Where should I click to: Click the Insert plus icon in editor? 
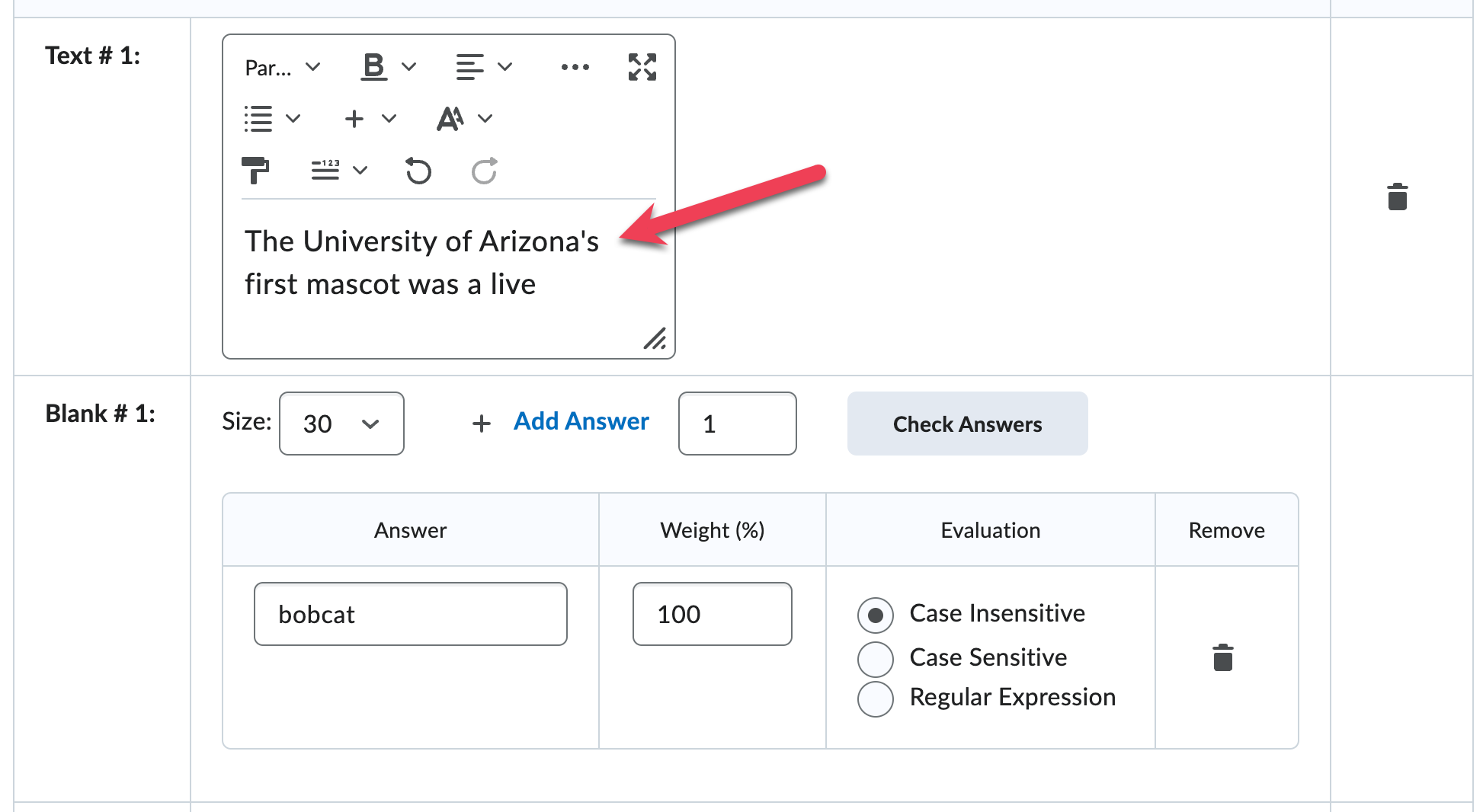354,119
